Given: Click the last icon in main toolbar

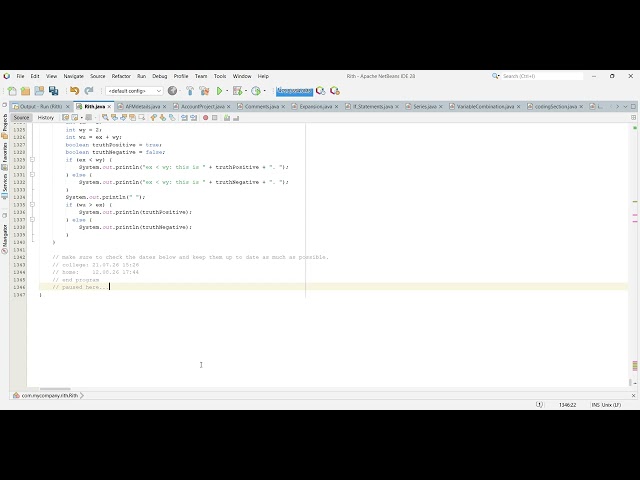Looking at the screenshot, I should point(335,91).
